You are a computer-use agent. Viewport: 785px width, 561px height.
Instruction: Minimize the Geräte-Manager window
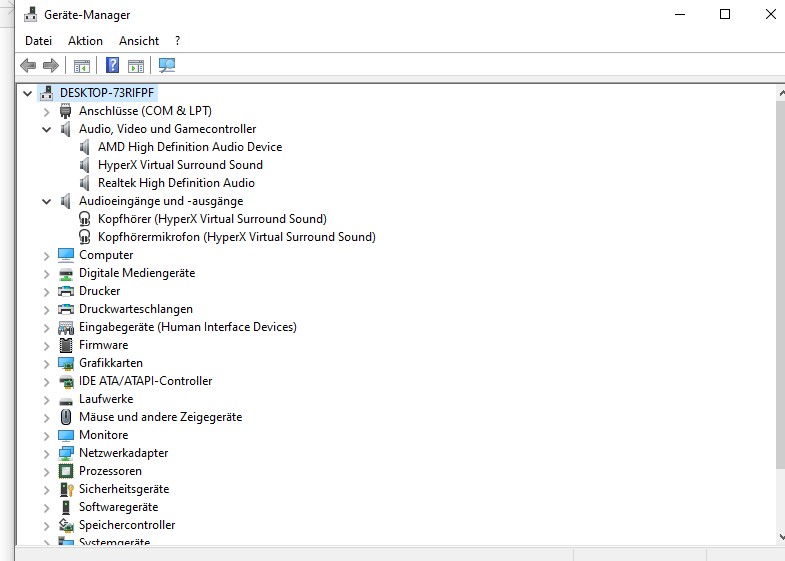tap(680, 14)
